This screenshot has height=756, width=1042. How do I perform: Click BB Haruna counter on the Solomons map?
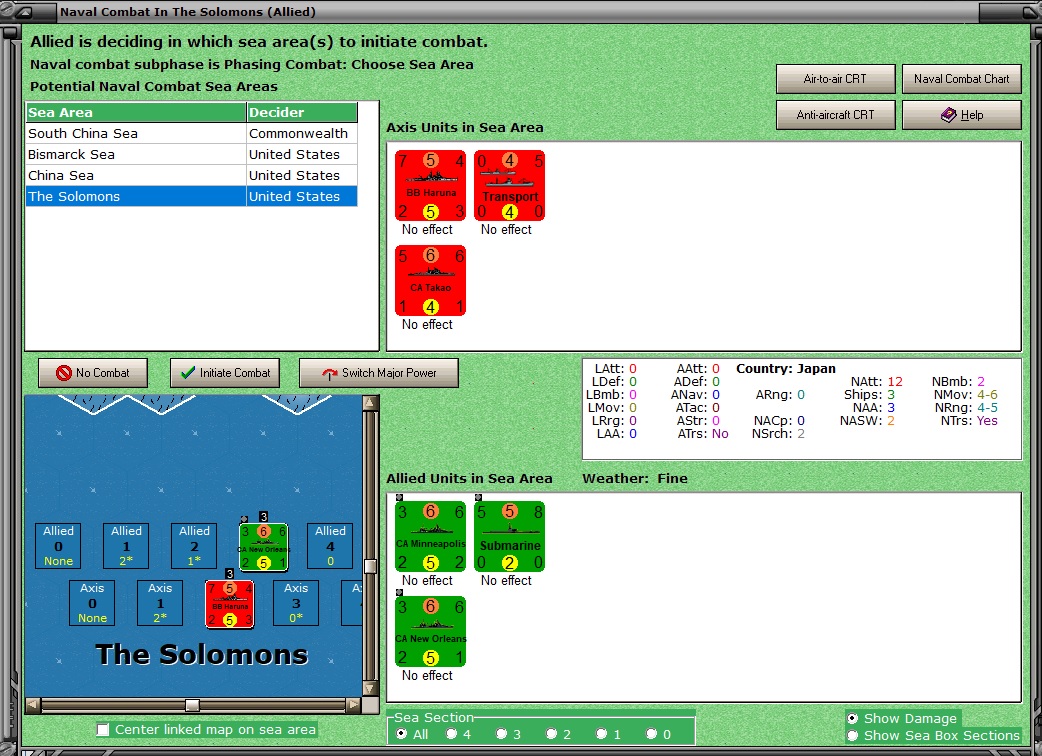coord(229,604)
